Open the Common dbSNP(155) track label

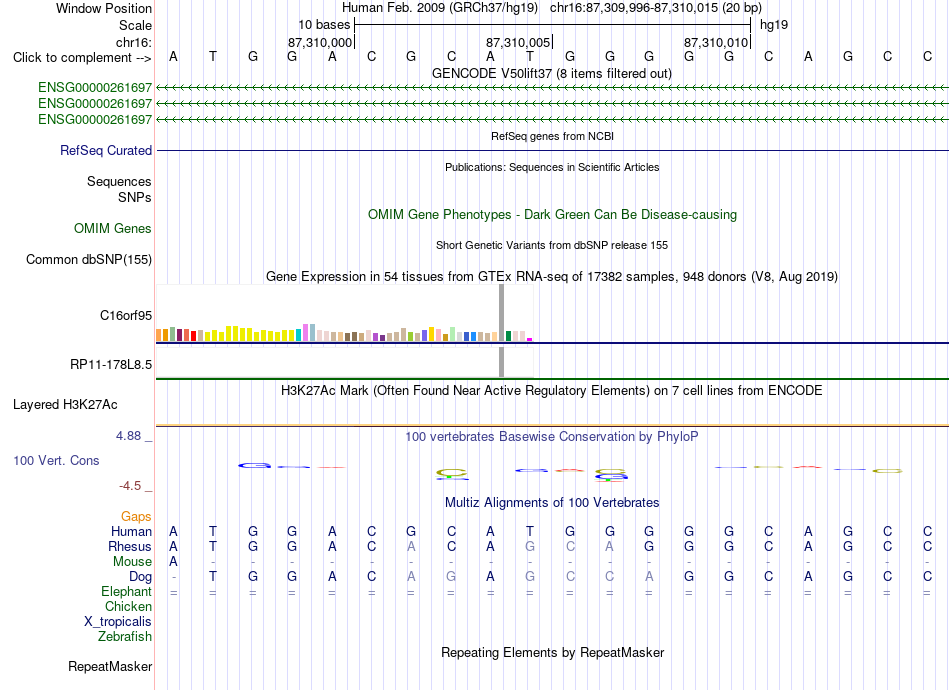coord(89,259)
